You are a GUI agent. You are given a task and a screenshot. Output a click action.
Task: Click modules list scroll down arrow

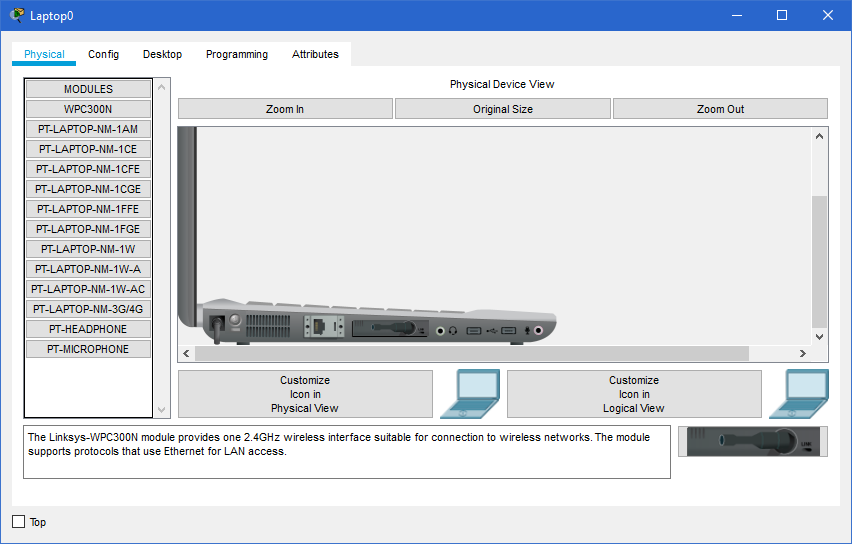[161, 410]
